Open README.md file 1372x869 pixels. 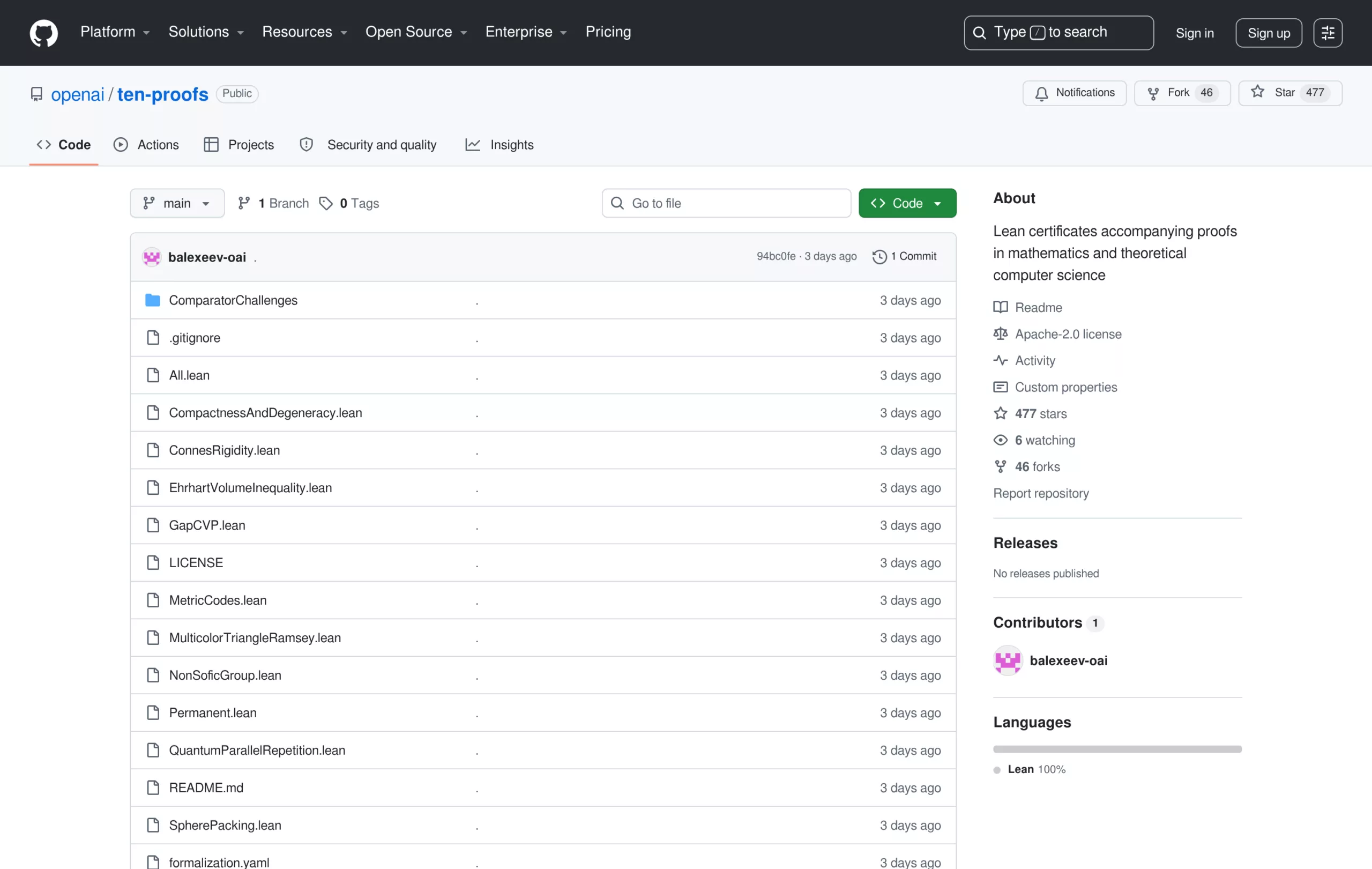[206, 788]
